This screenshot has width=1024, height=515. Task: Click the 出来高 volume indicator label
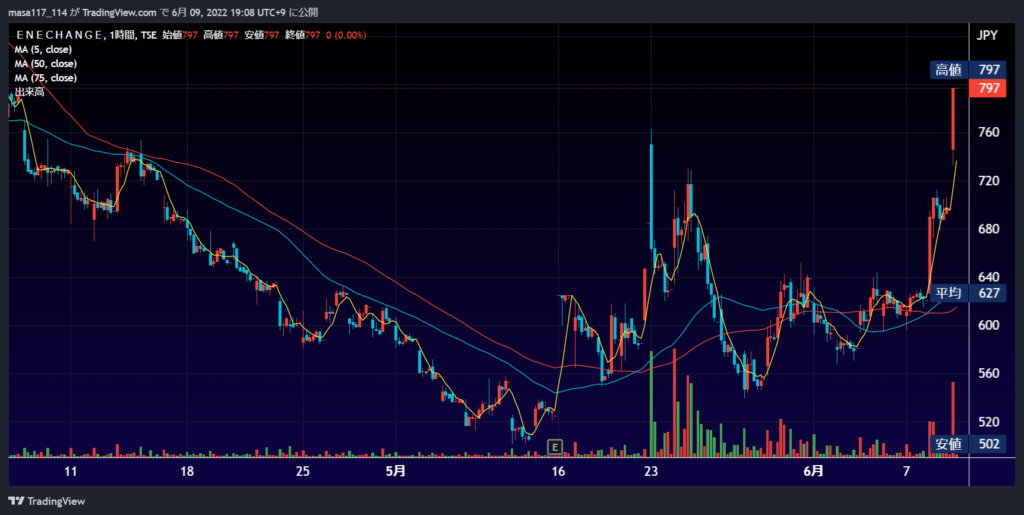tap(29, 92)
